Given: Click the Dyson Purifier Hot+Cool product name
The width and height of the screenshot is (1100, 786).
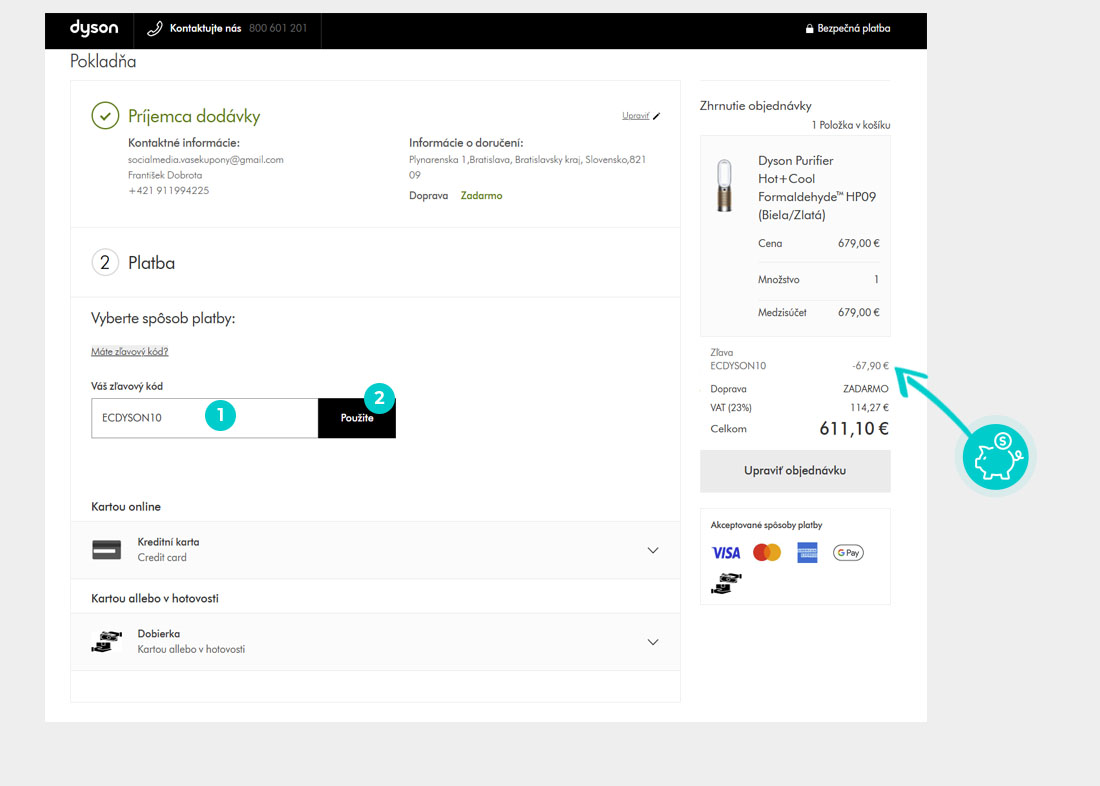Looking at the screenshot, I should point(817,188).
